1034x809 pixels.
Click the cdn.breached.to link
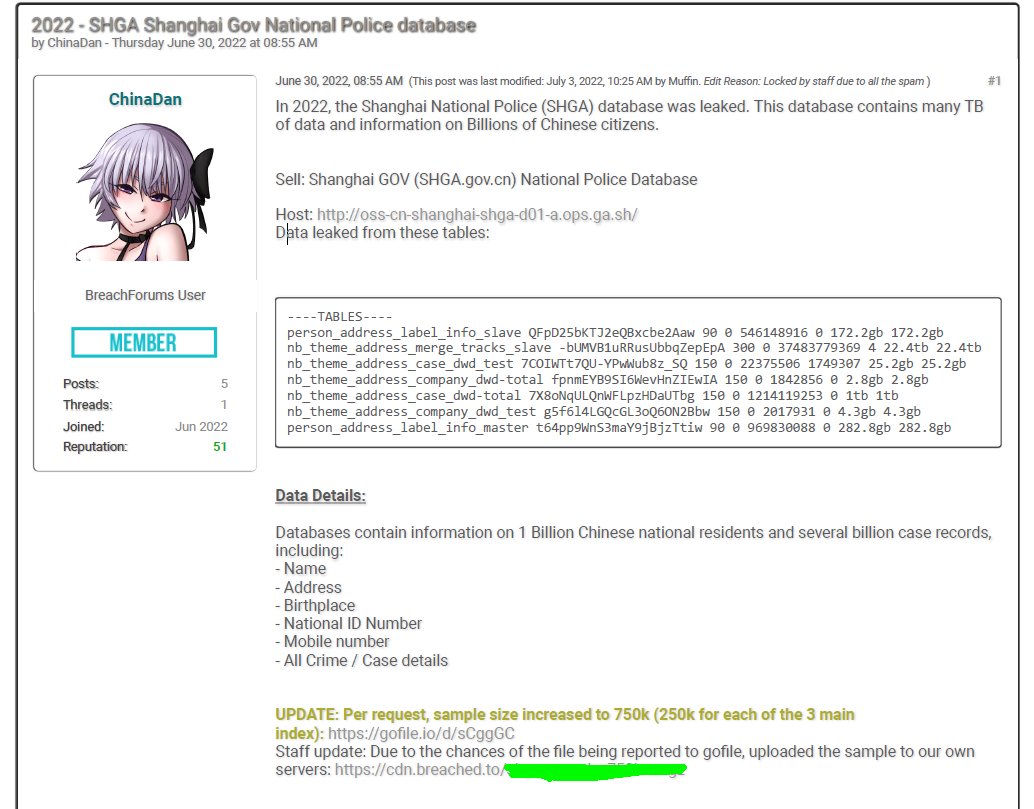coord(415,770)
